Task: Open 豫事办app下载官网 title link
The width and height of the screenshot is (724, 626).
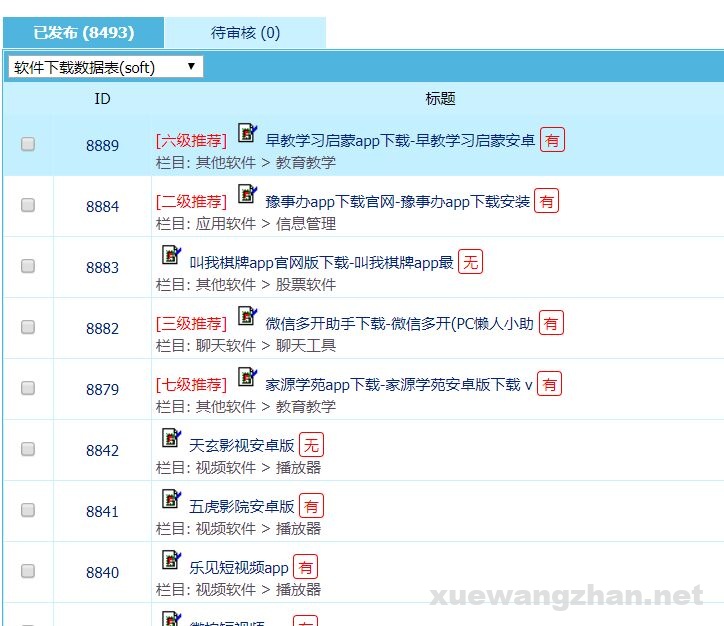Action: 397,201
